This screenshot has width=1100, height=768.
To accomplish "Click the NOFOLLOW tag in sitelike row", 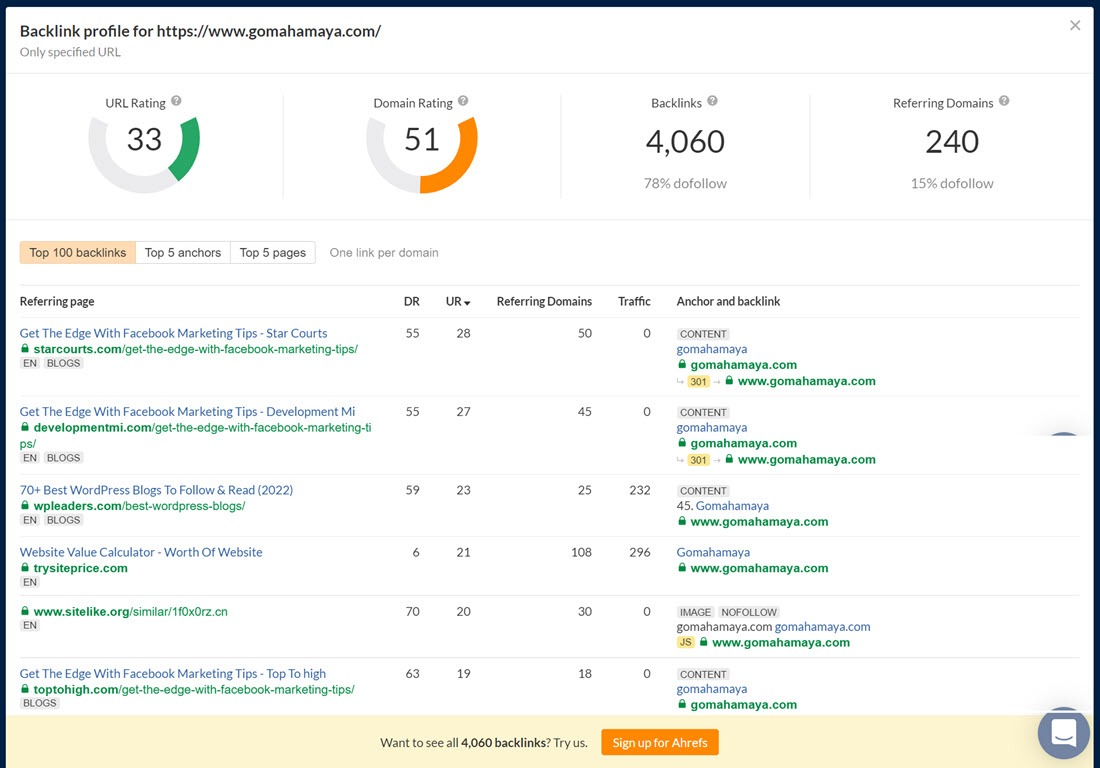I will coord(749,612).
